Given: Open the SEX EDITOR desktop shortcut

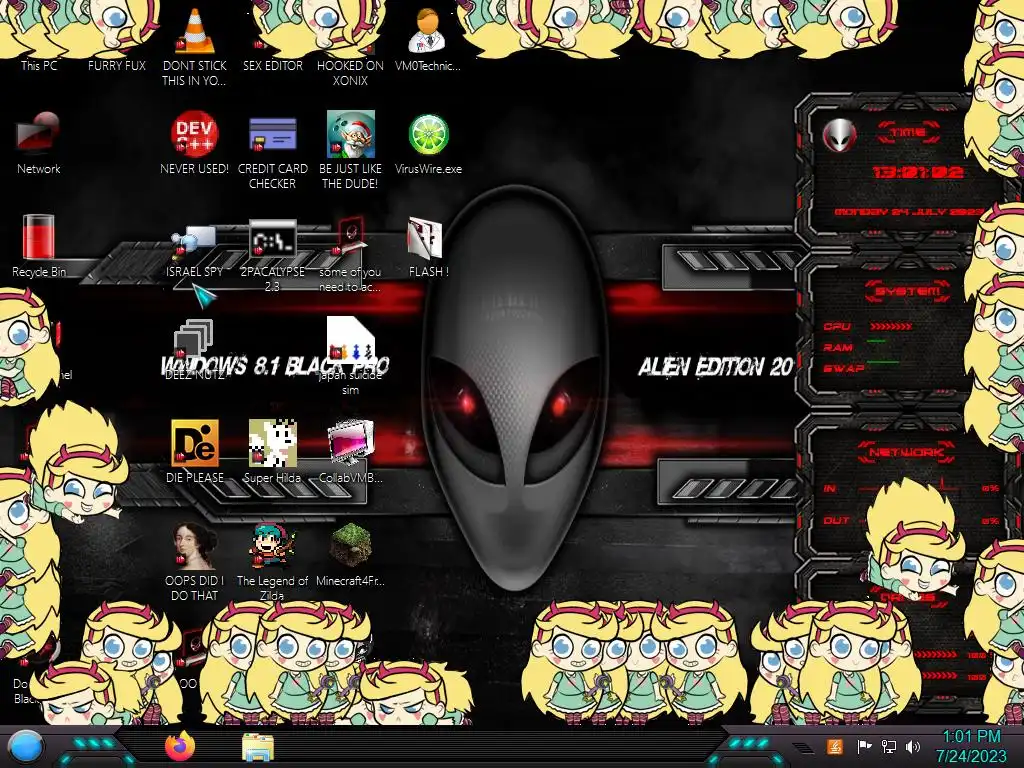Looking at the screenshot, I should [272, 65].
